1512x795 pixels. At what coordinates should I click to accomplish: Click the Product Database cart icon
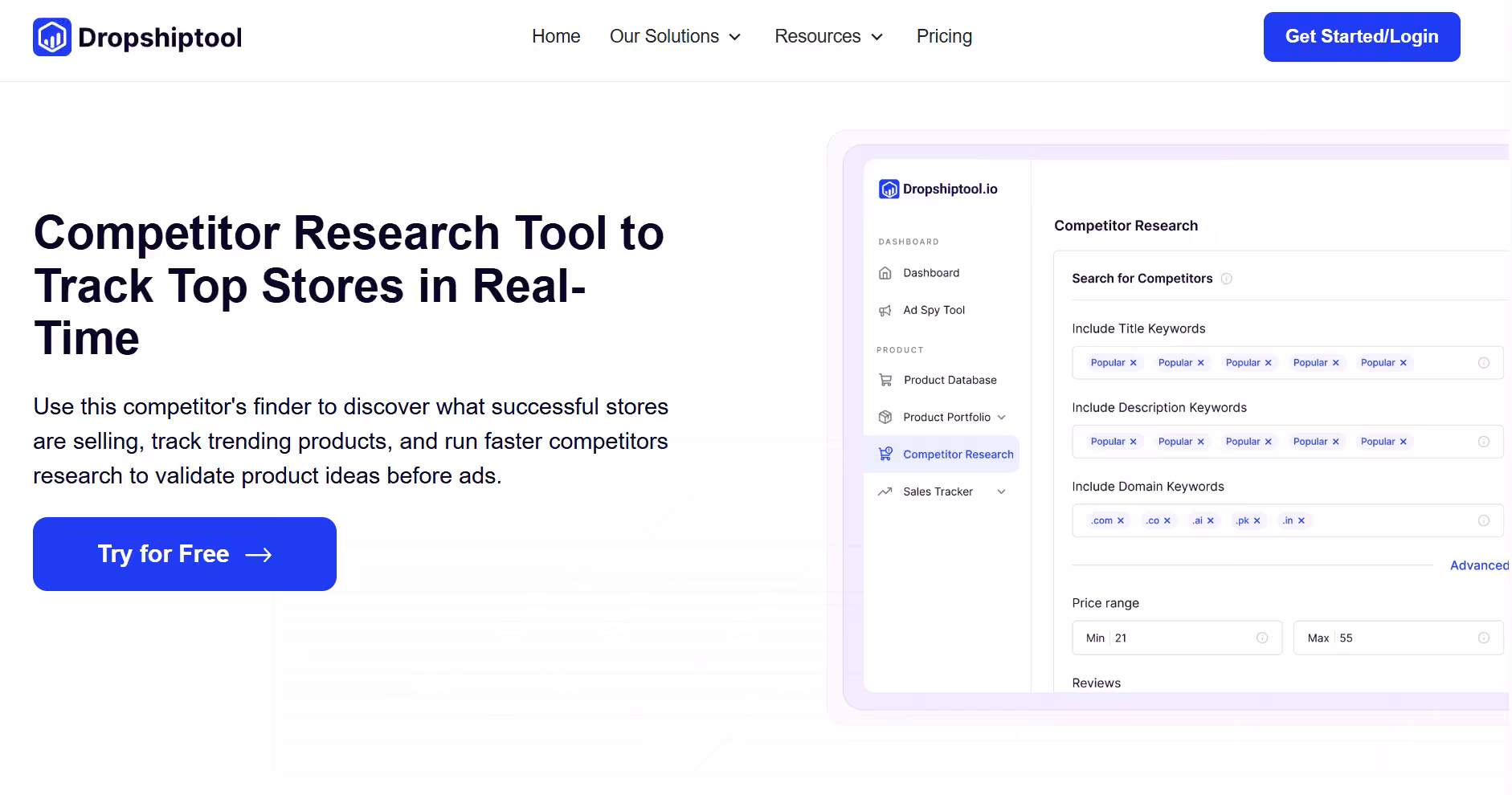[x=885, y=380]
